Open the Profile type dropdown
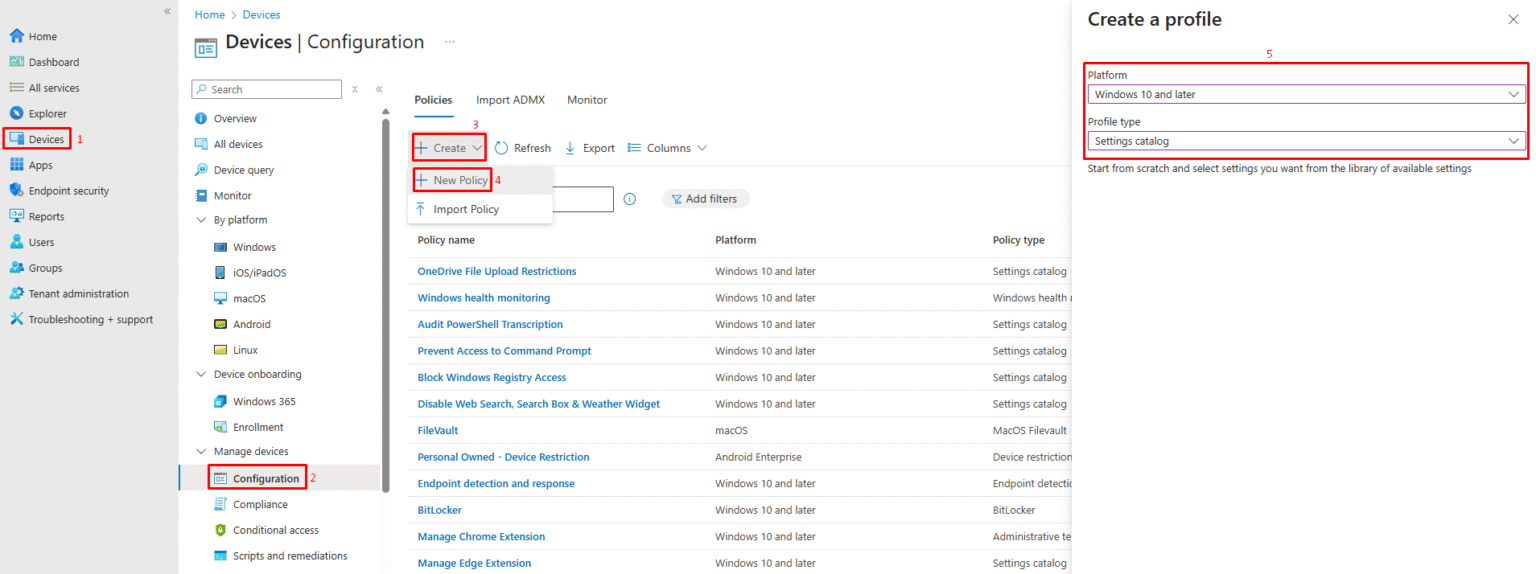1536x574 pixels. (1306, 141)
